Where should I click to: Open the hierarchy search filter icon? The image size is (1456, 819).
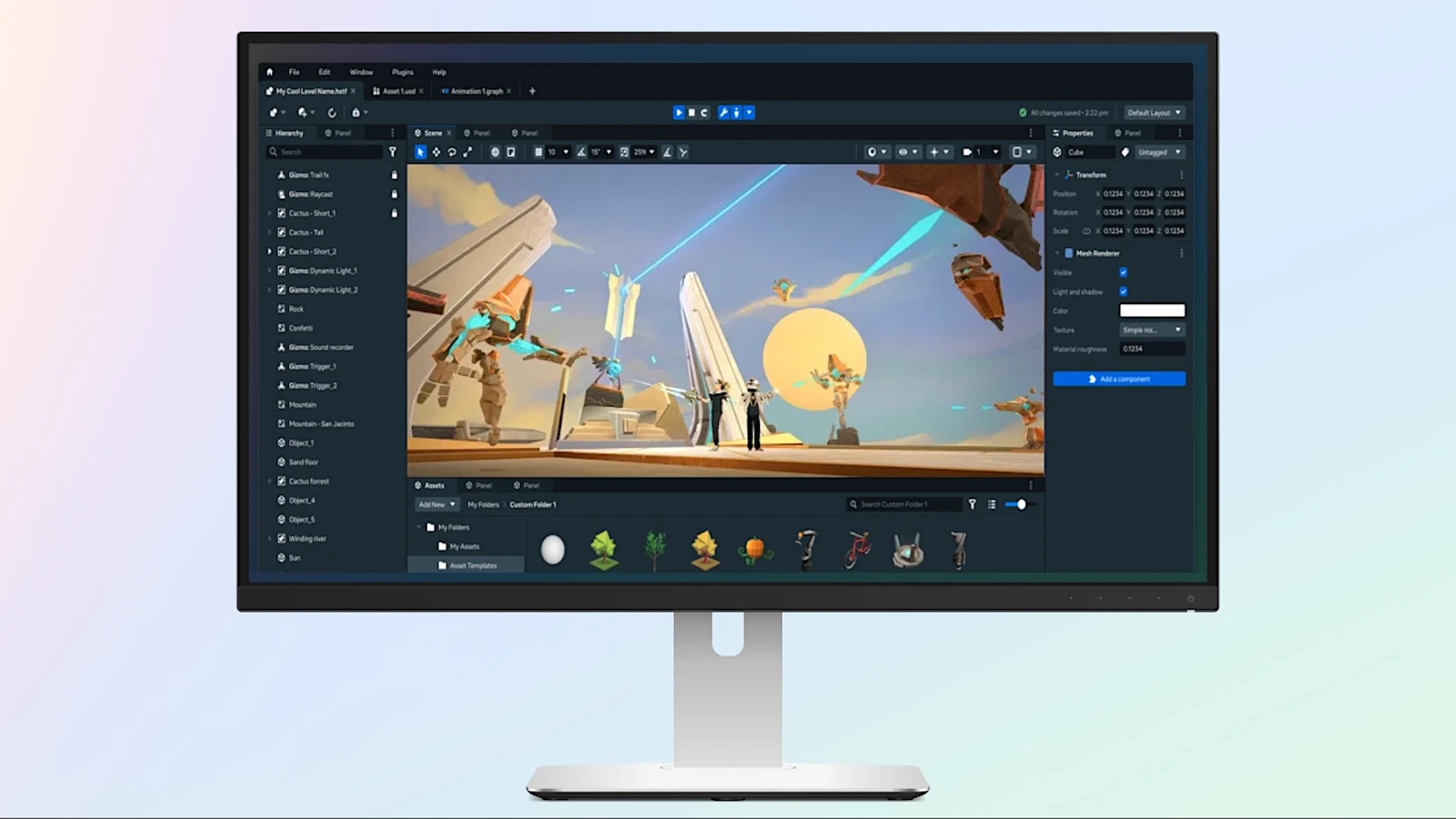click(392, 152)
